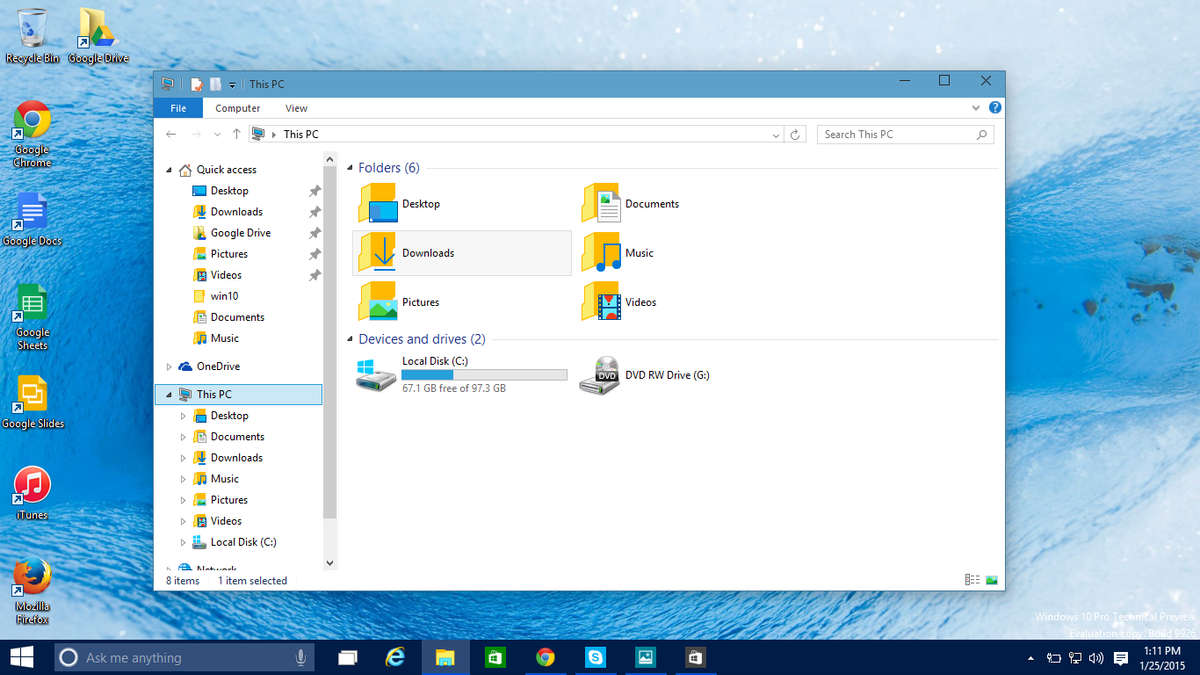
Task: Navigate up to the parent folder
Action: coord(236,133)
